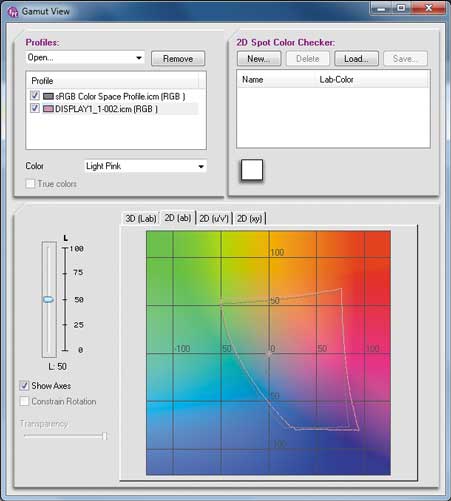Switch to the 2D (u'v') tab

coord(214,219)
